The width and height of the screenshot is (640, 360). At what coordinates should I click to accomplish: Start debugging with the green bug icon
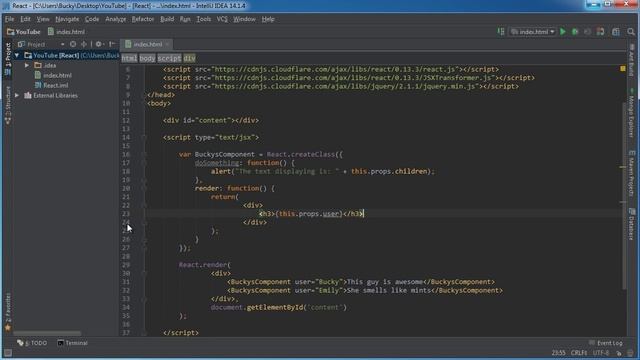click(x=575, y=31)
